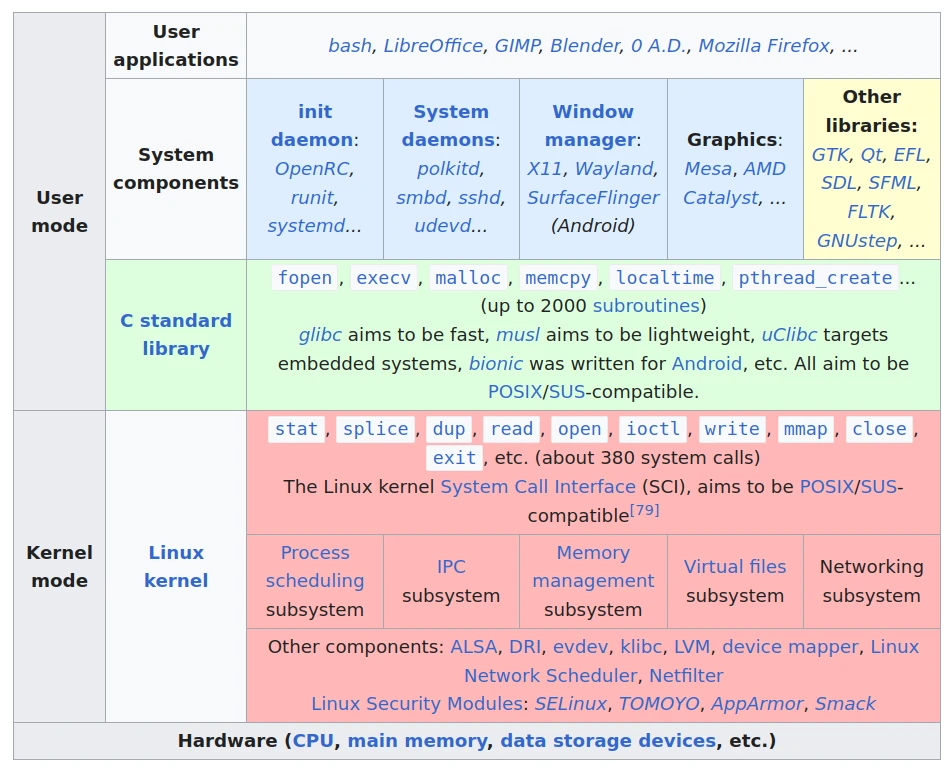Open the SurfaceFlinger link
Screen dimensions: 952x769
[593, 198]
